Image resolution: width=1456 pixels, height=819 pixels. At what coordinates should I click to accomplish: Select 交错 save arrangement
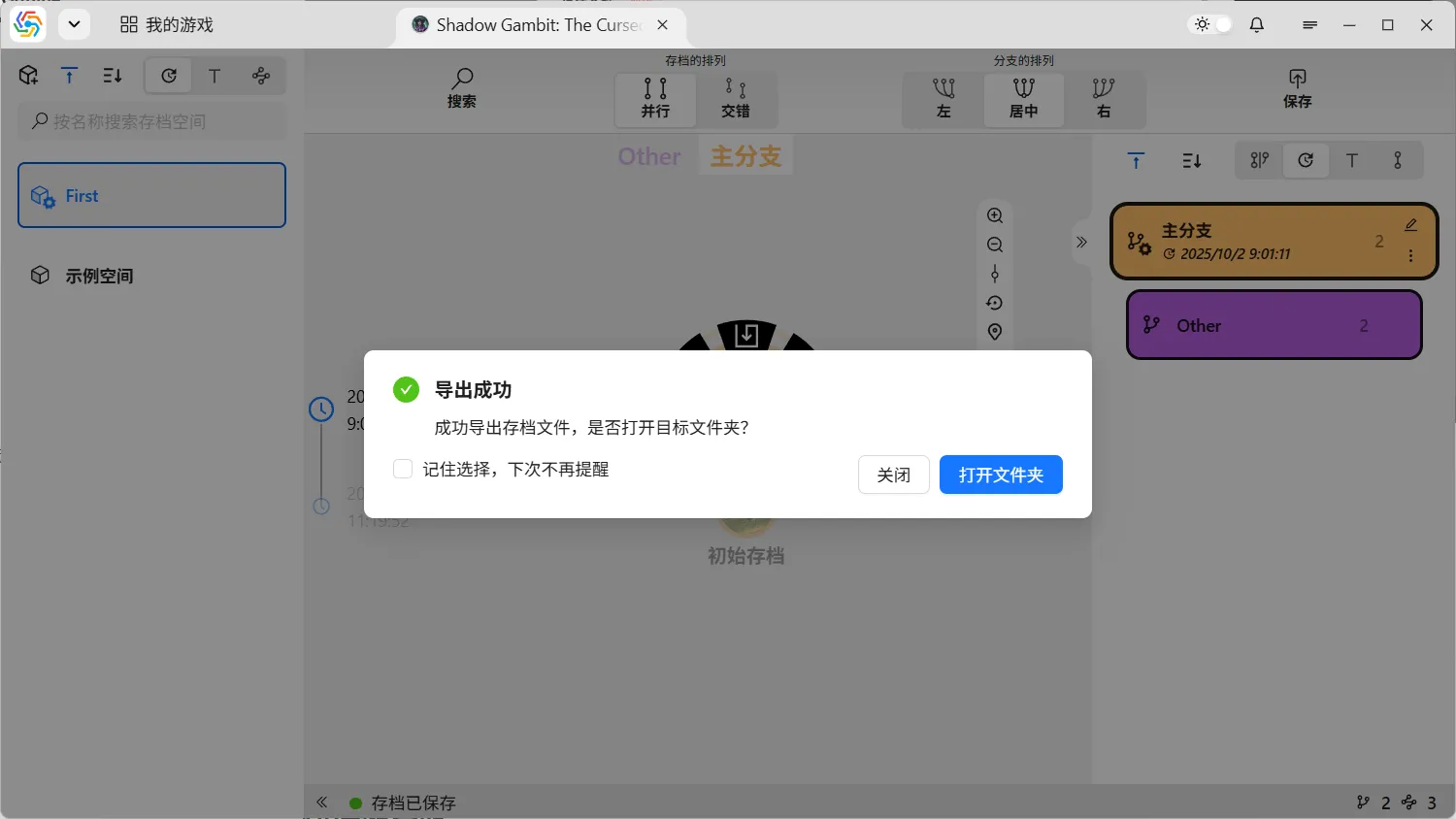(x=736, y=98)
